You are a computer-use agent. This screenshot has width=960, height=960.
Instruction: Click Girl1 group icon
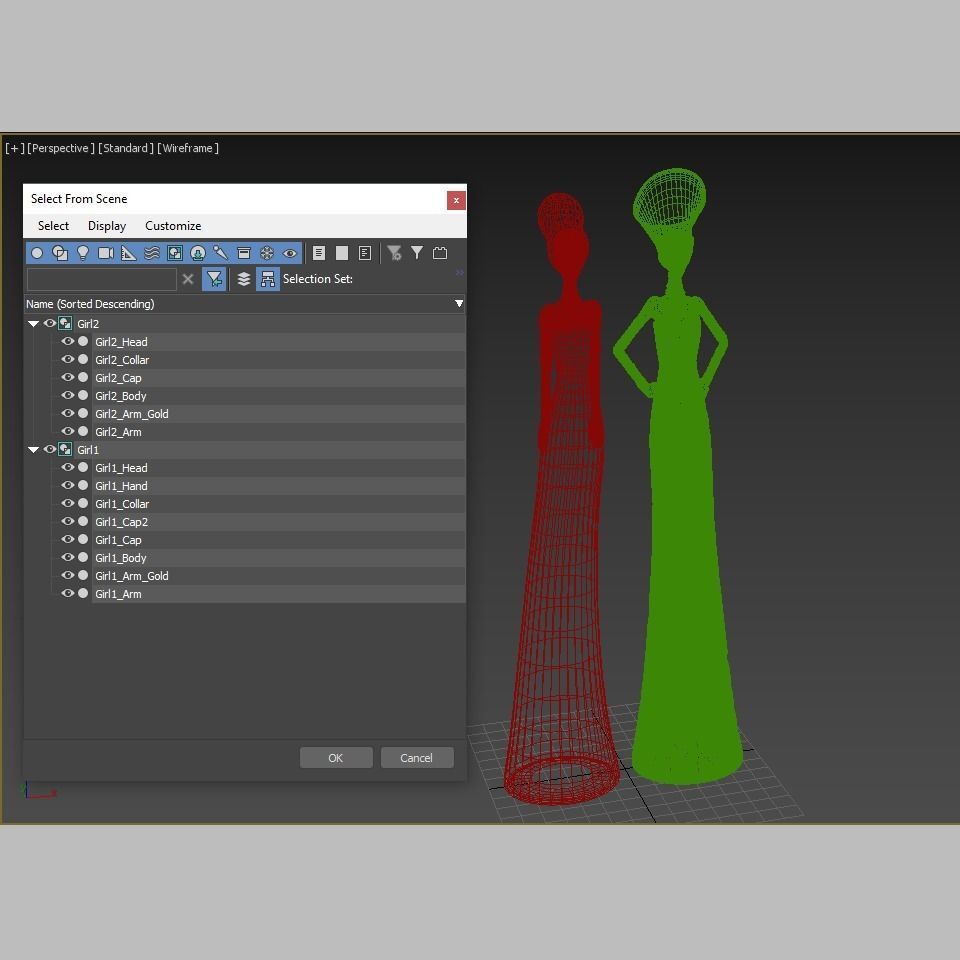point(65,449)
